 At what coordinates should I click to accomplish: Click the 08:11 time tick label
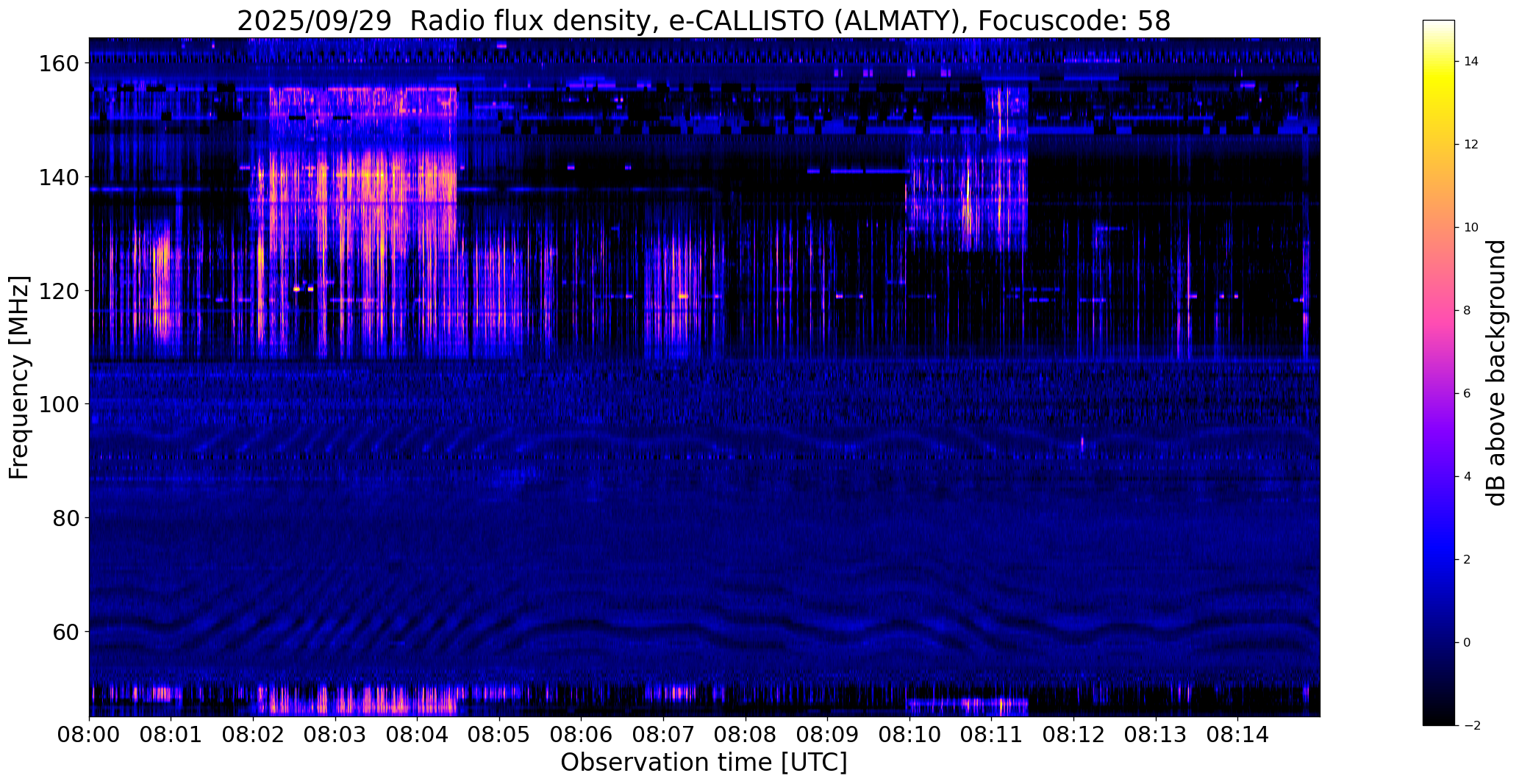click(991, 734)
